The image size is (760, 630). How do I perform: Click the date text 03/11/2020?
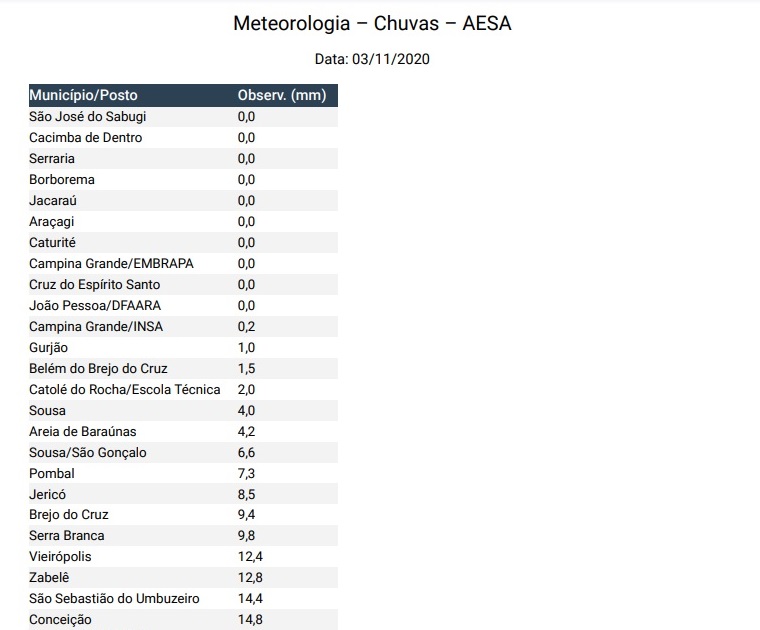391,60
